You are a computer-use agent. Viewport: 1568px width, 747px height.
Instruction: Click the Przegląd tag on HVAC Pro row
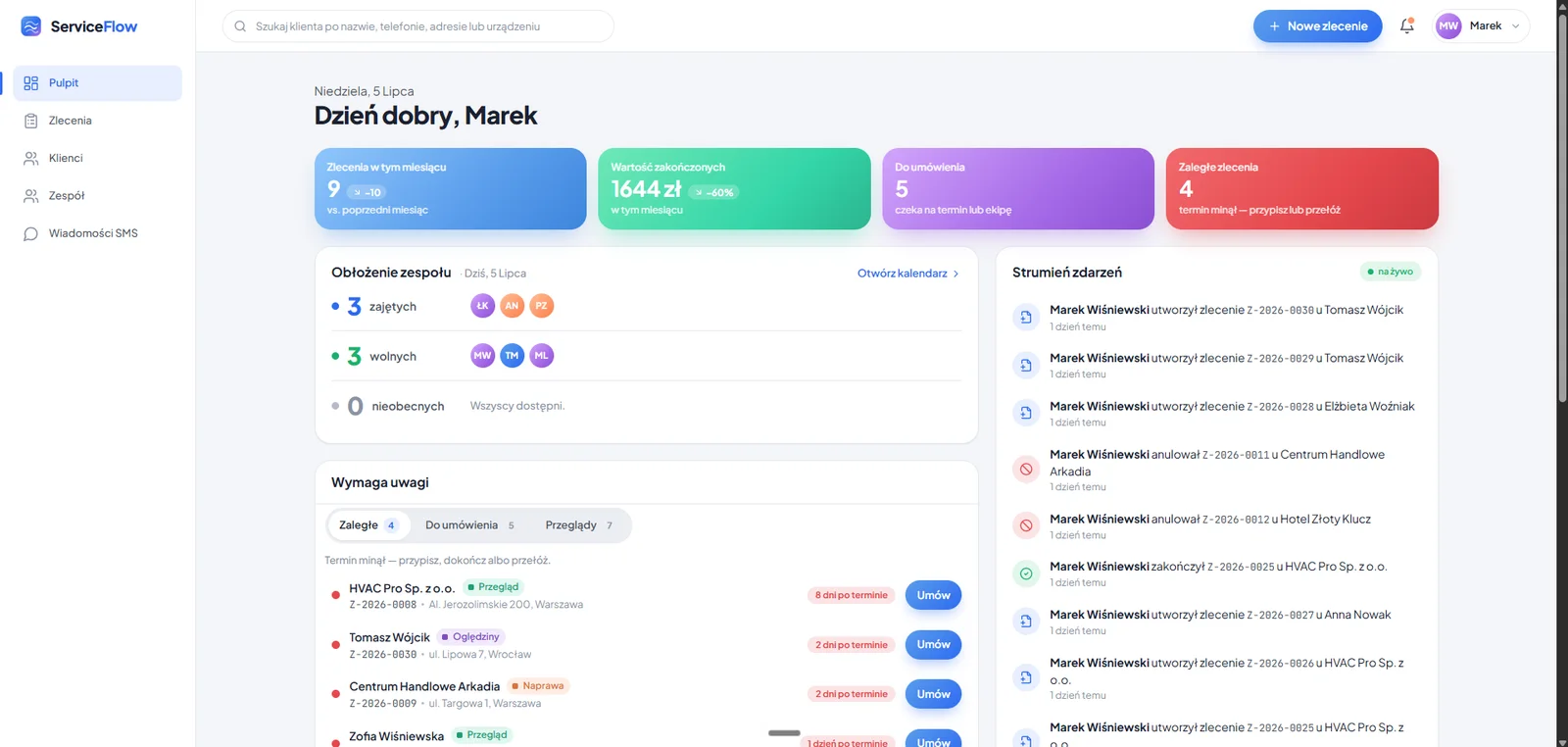tap(494, 587)
